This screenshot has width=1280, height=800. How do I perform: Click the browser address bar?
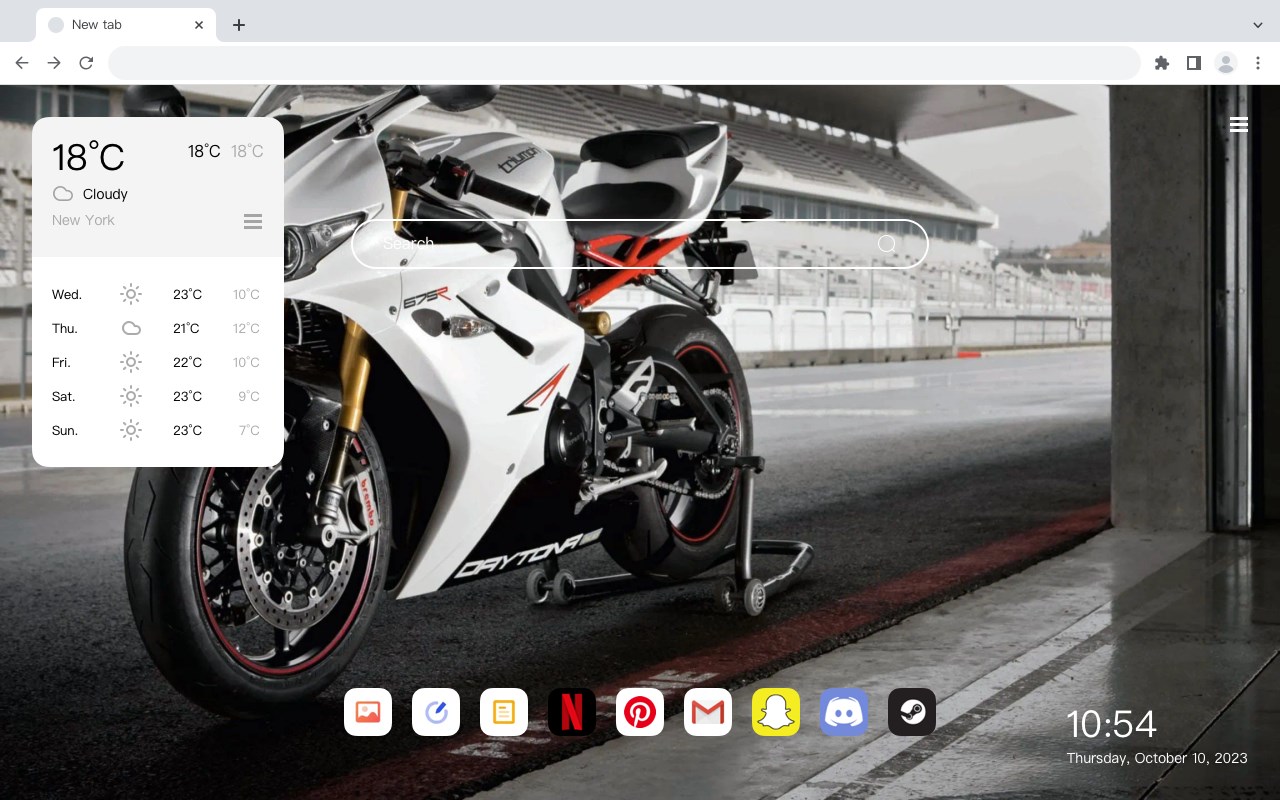(x=624, y=63)
